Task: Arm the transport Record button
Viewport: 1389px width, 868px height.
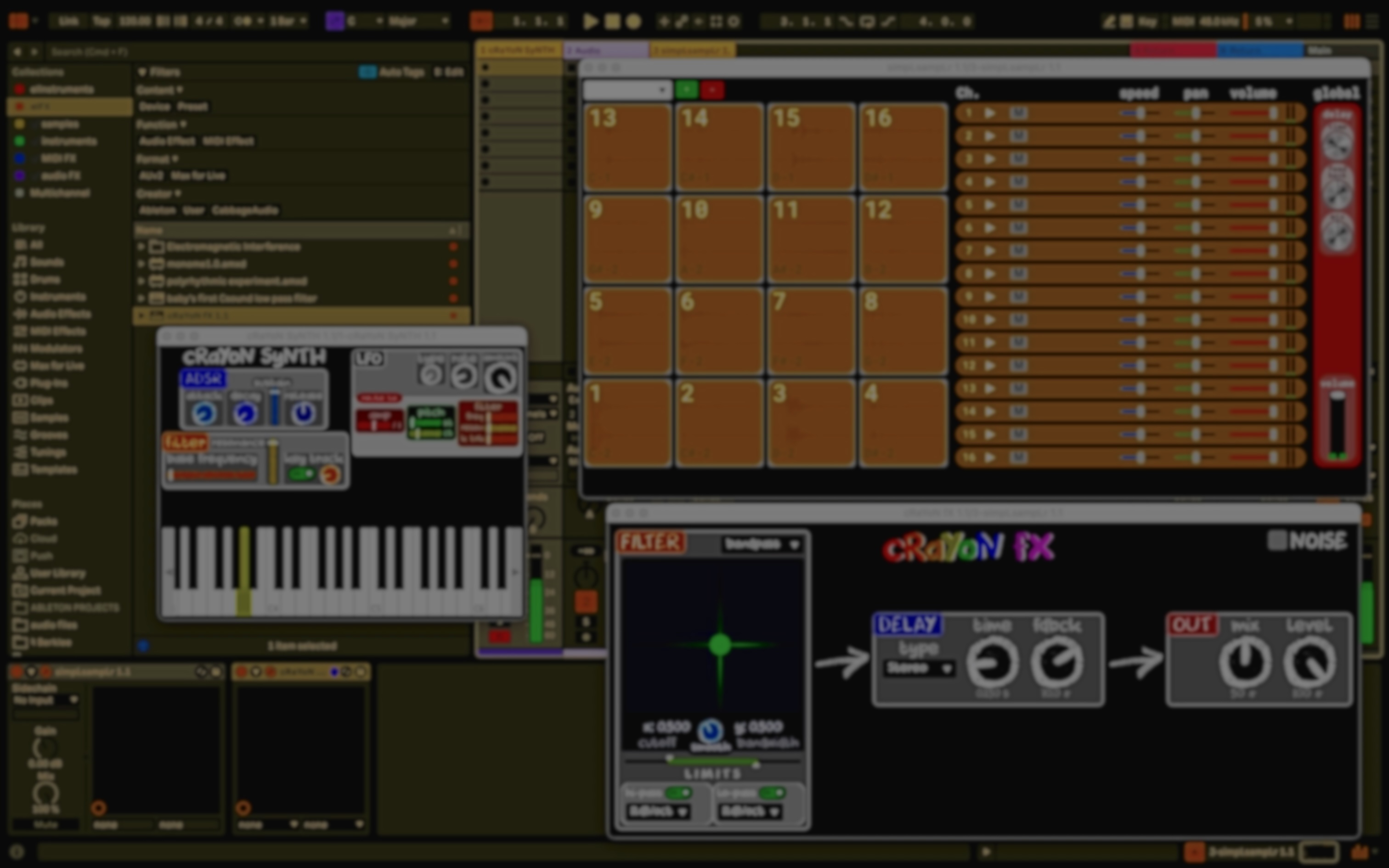Action: tap(634, 22)
